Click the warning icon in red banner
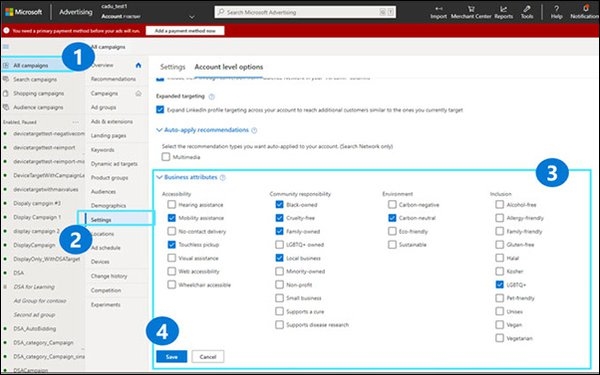This screenshot has height=375, width=600. [x=7, y=31]
